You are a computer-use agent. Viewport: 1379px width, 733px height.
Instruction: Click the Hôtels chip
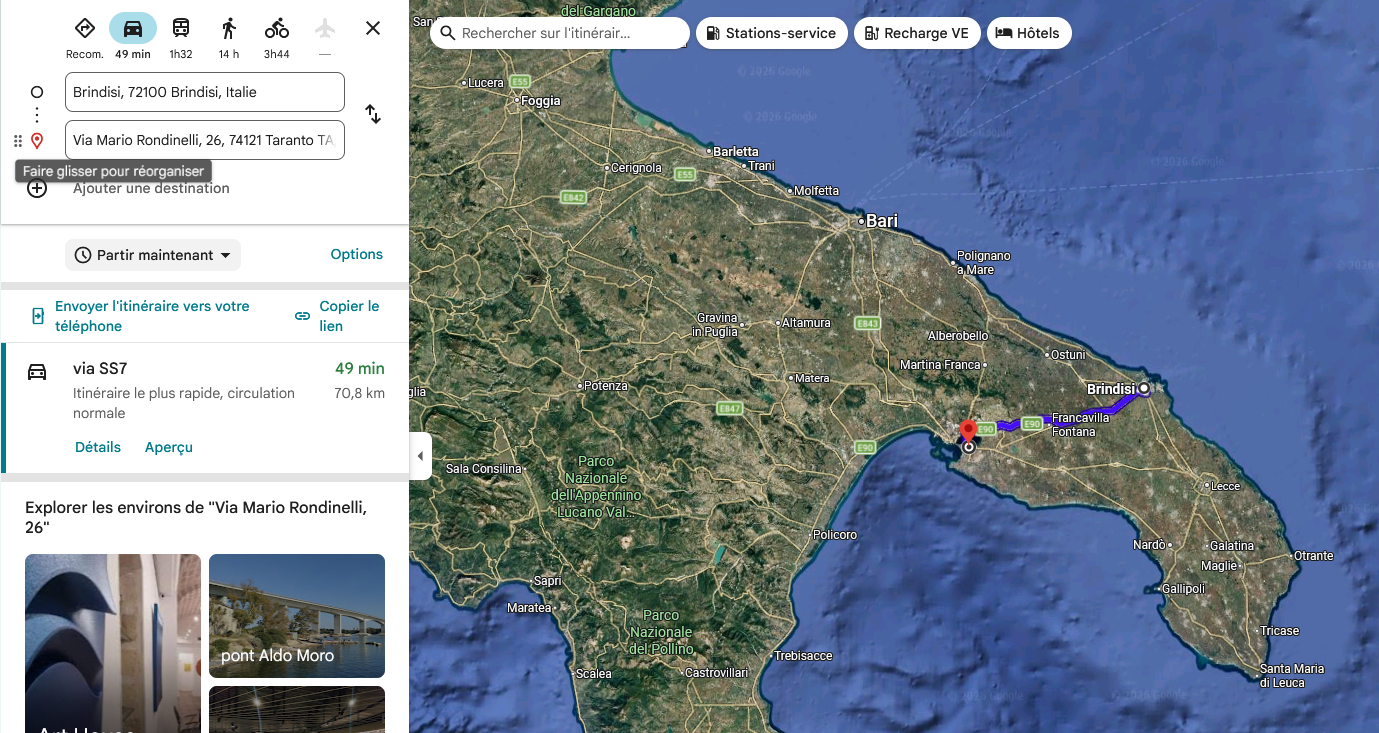[x=1029, y=33]
